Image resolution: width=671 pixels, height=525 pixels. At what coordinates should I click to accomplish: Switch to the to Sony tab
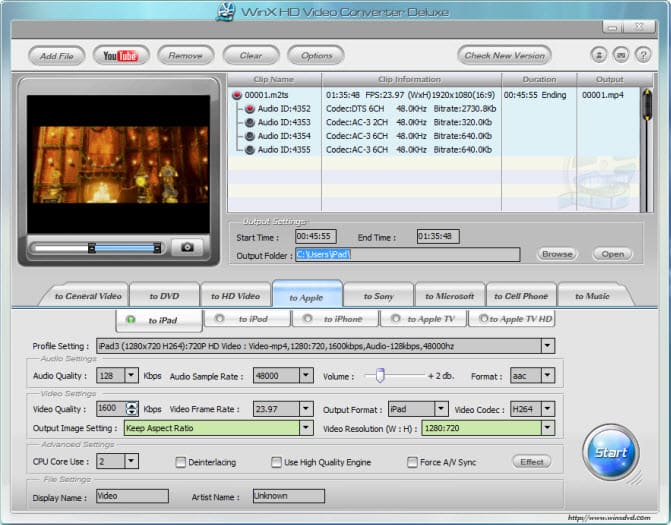pyautogui.click(x=378, y=296)
